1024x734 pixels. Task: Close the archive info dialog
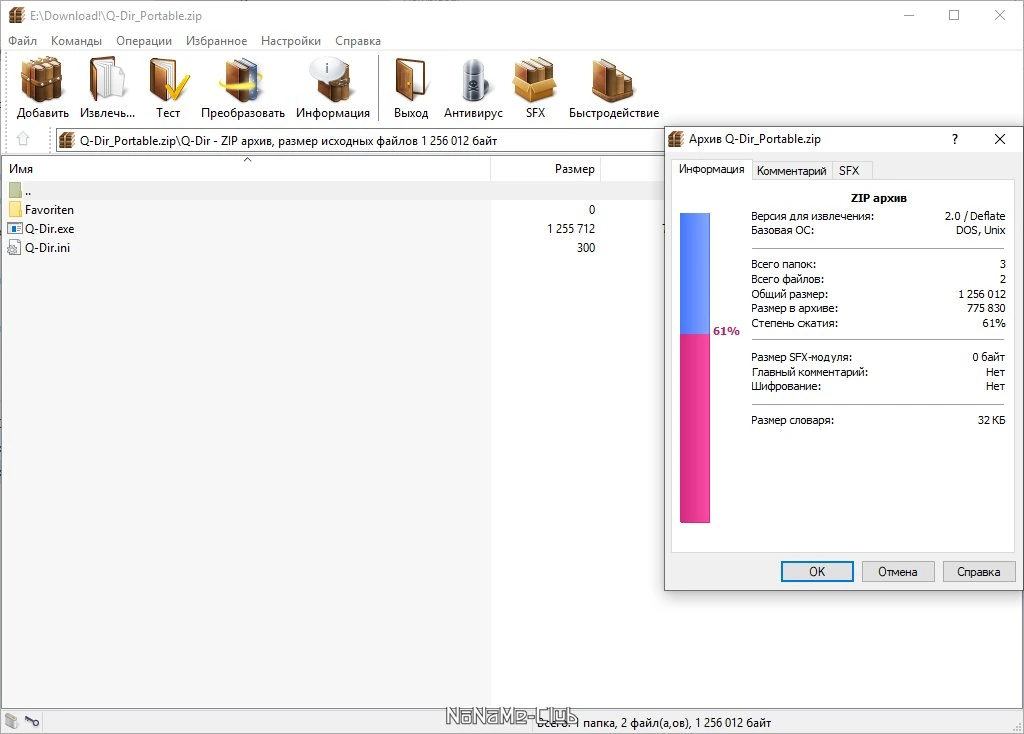(999, 139)
